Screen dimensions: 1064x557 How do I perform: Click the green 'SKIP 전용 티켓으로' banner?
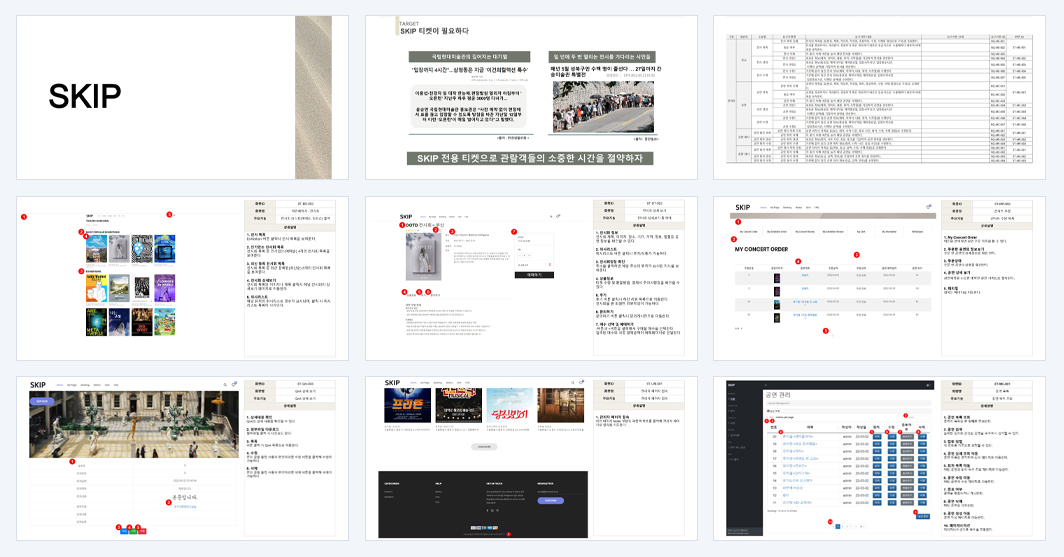[x=530, y=158]
